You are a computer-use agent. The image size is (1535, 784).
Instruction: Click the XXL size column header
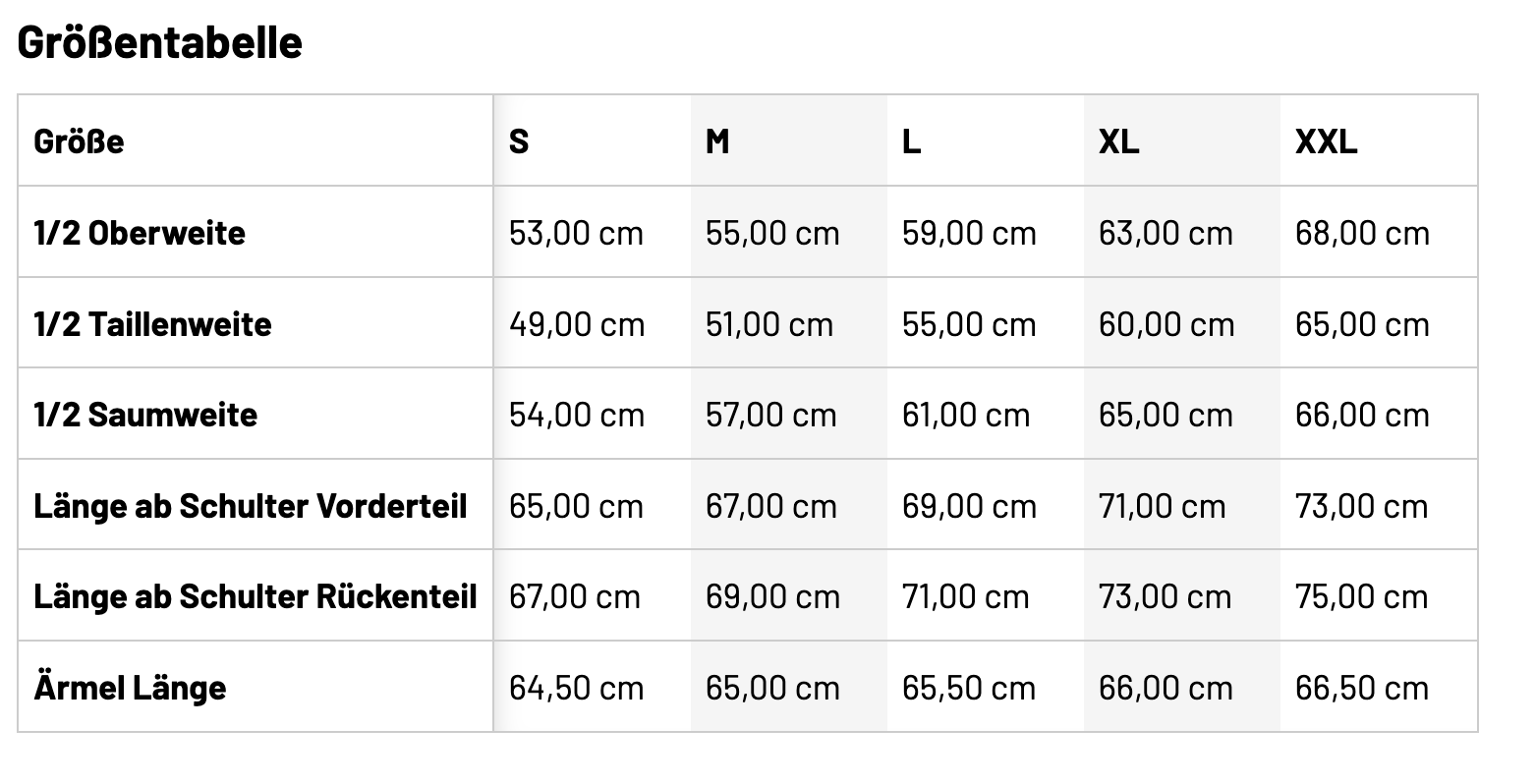pyautogui.click(x=1326, y=141)
